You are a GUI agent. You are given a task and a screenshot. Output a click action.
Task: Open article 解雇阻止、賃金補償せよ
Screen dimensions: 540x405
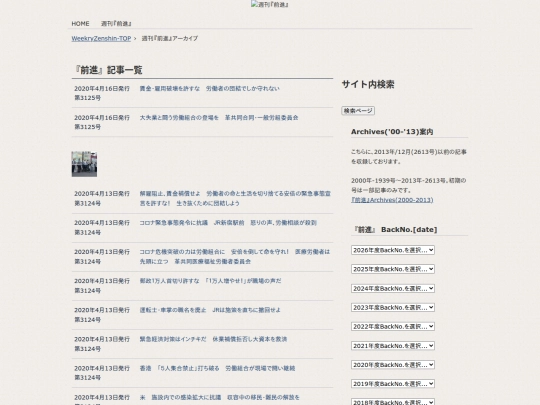coord(235,198)
